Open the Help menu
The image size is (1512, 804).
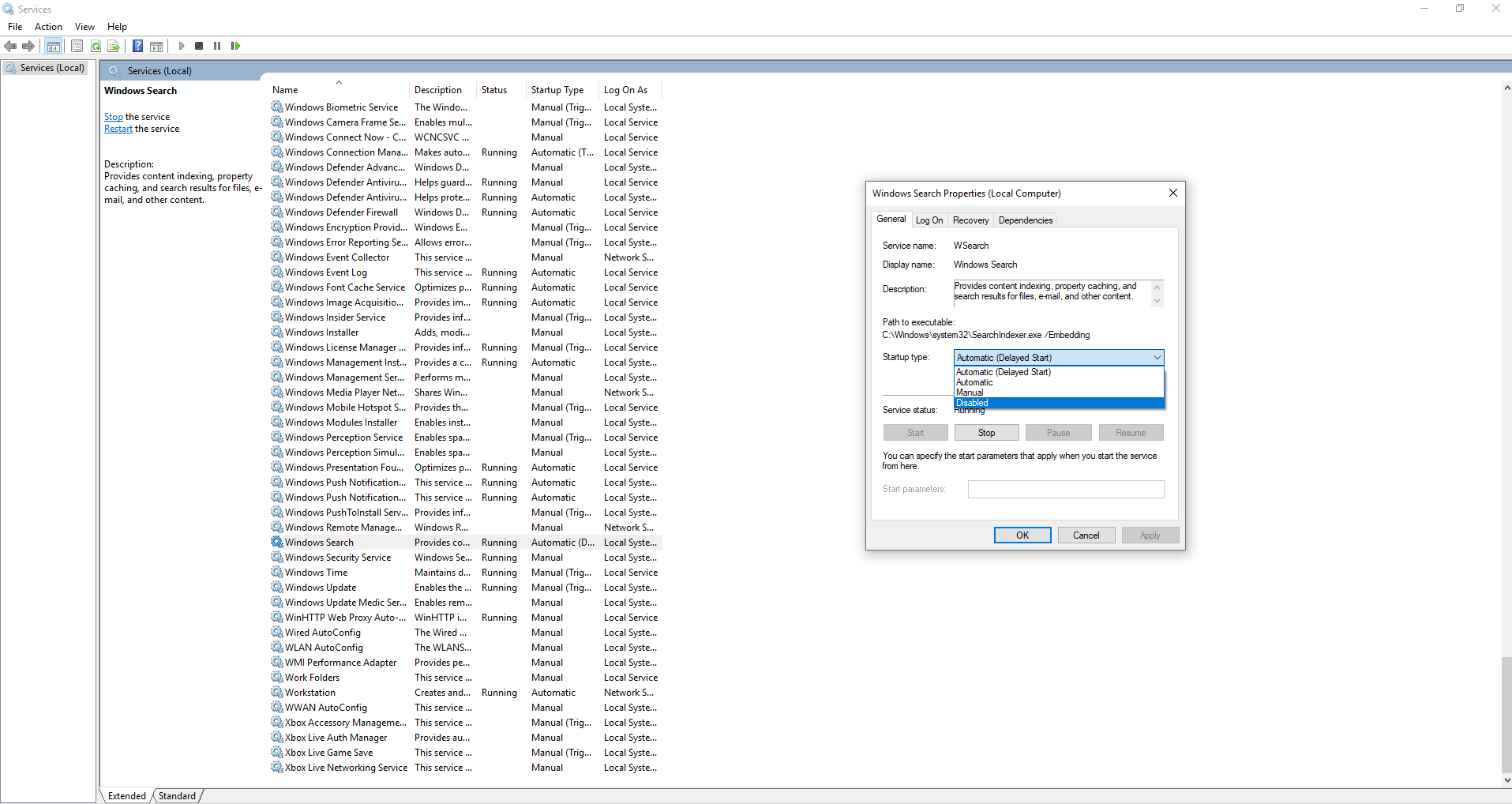click(117, 27)
